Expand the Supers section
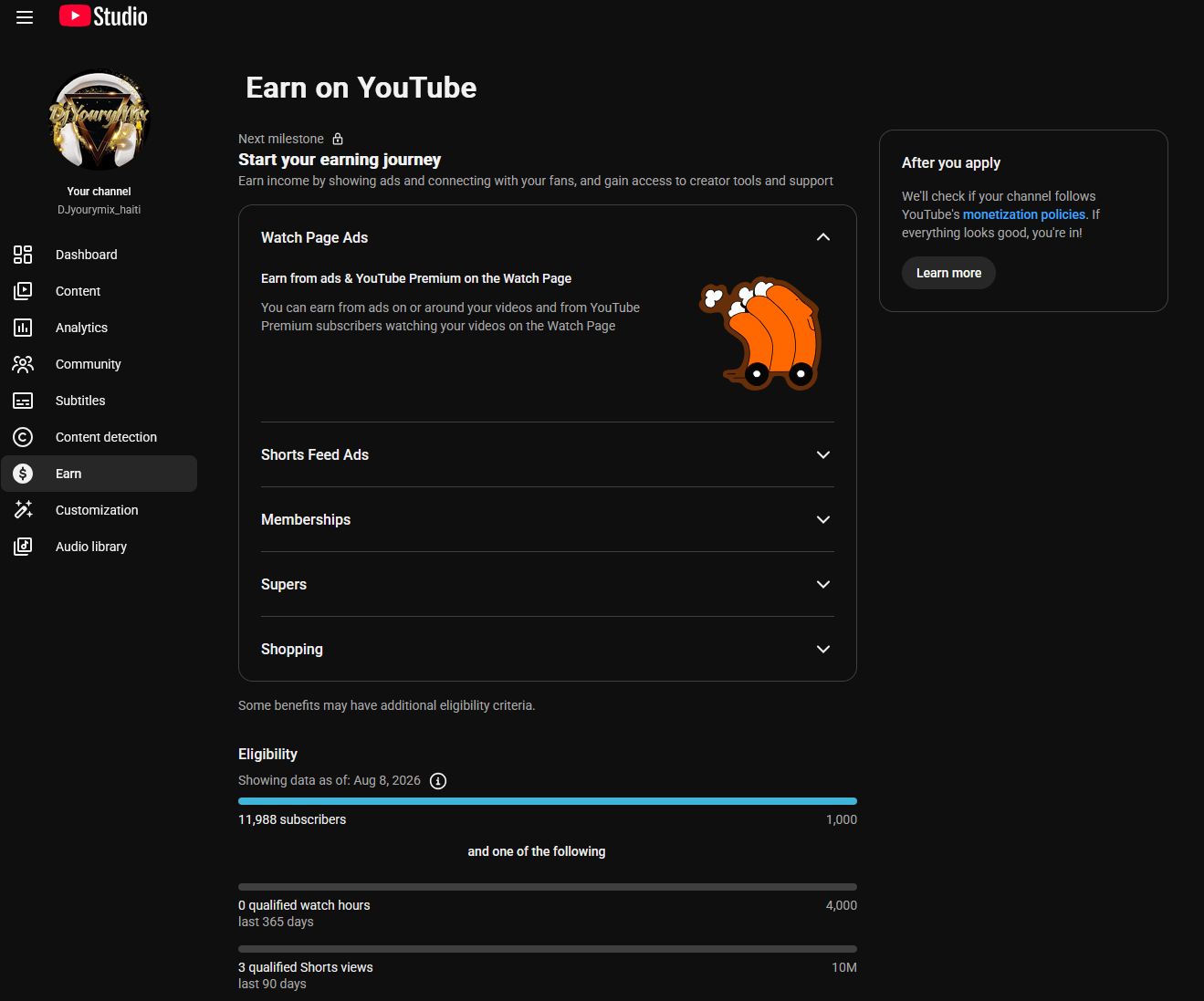 pyautogui.click(x=823, y=584)
